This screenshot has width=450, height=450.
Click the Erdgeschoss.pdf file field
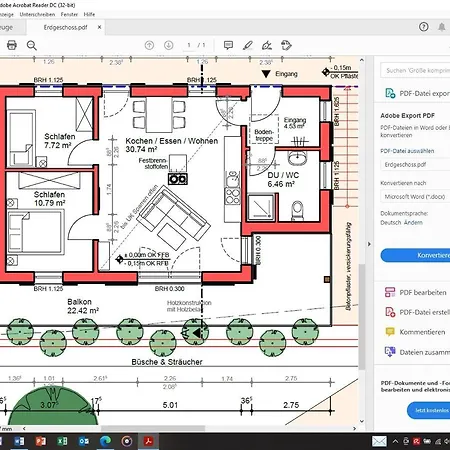[x=415, y=165]
